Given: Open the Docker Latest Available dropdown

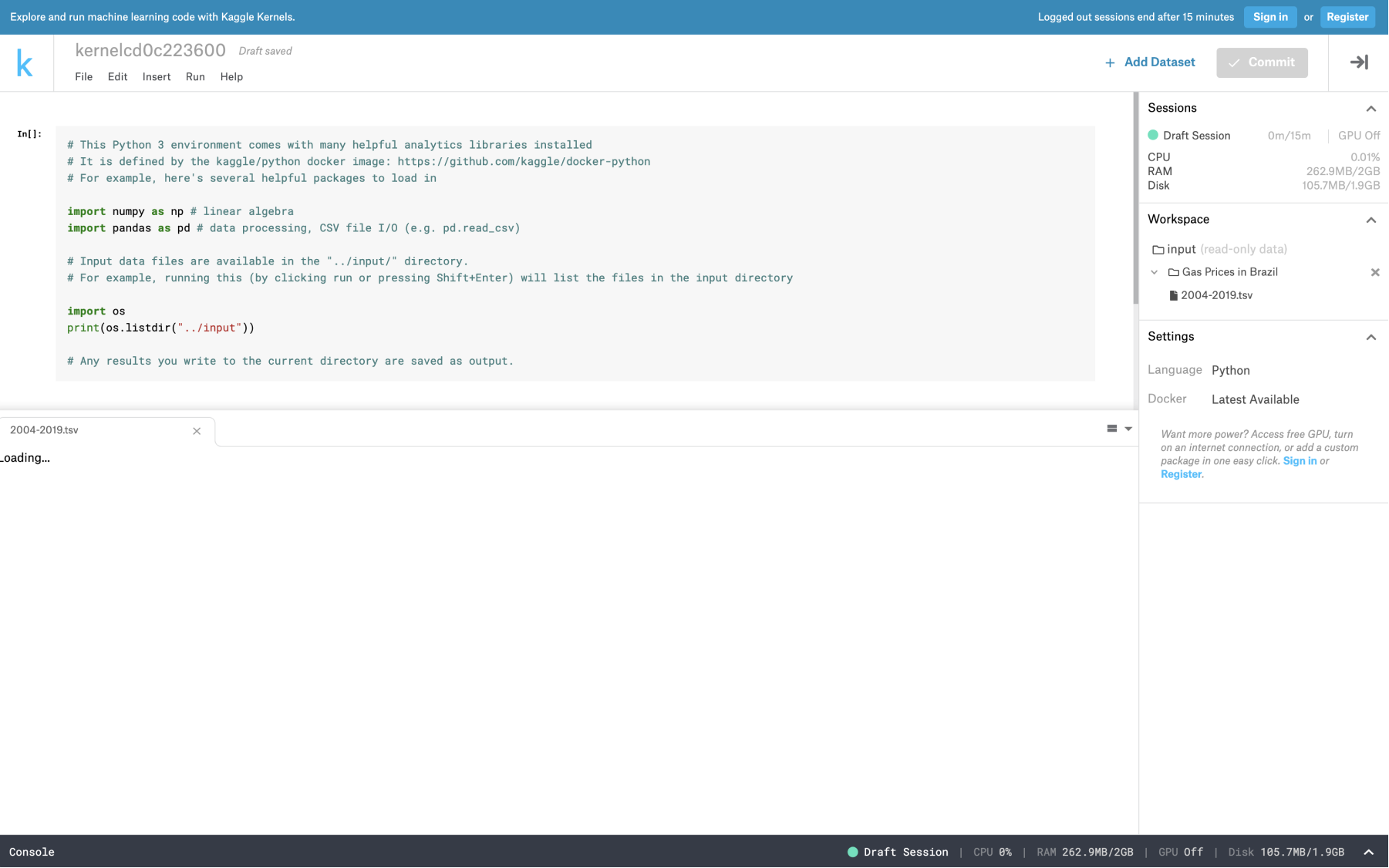Looking at the screenshot, I should click(x=1255, y=400).
